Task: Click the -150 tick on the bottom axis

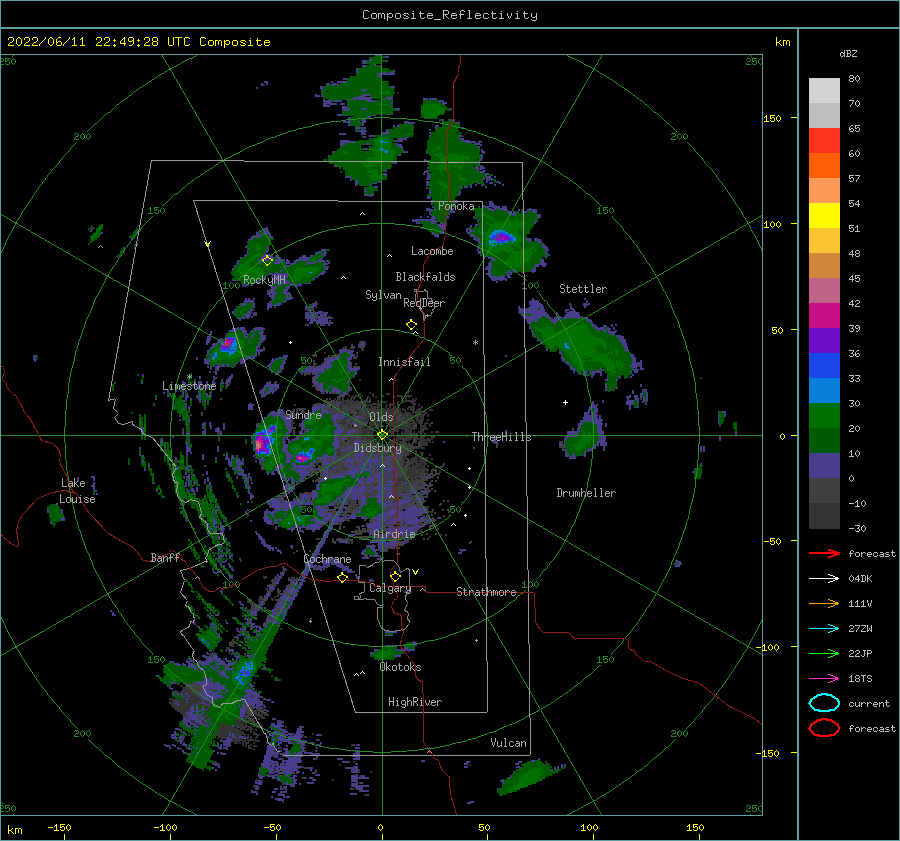Action: click(x=59, y=827)
